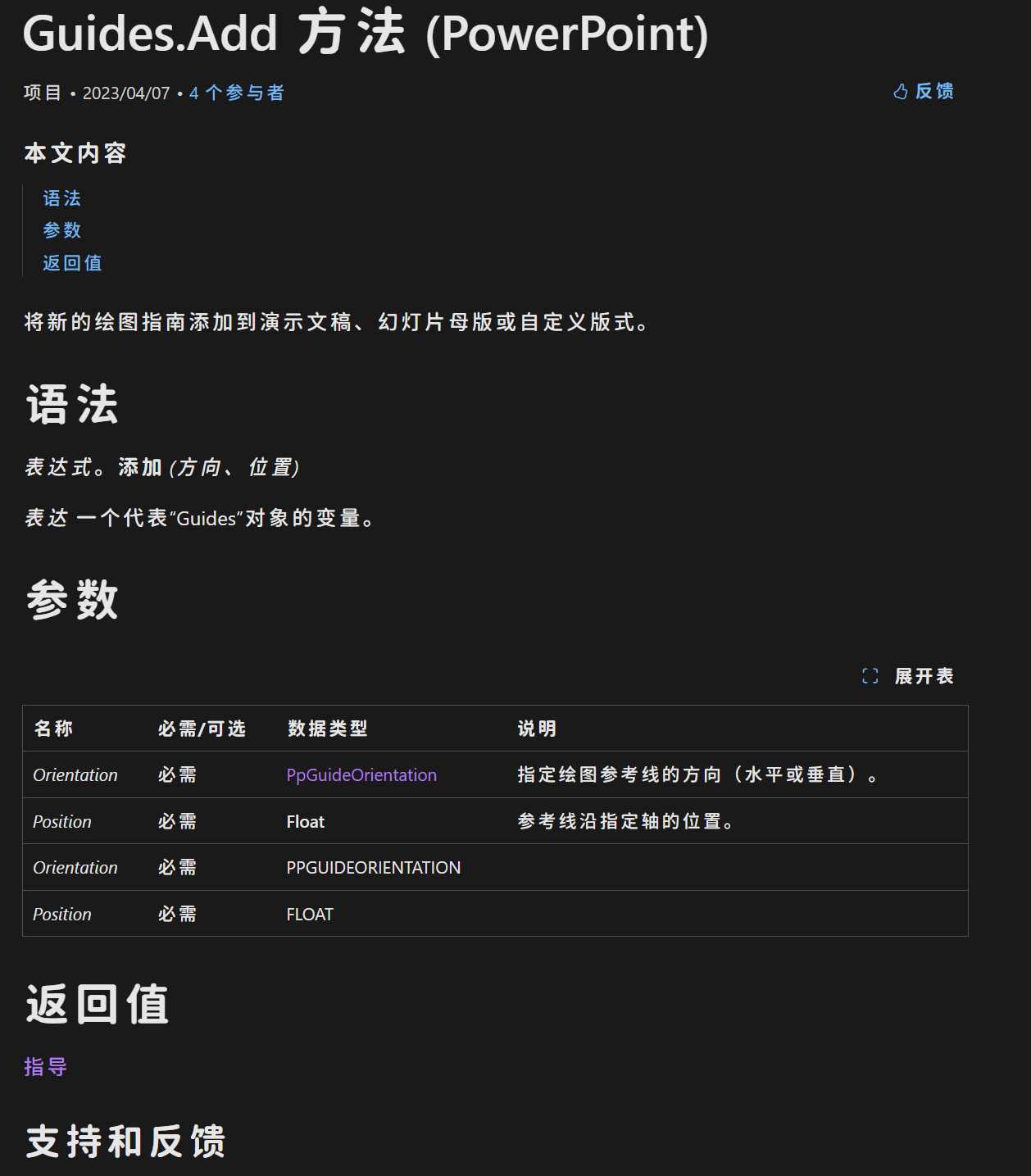Click the 说明 column header
This screenshot has height=1176, width=1031.
(538, 729)
